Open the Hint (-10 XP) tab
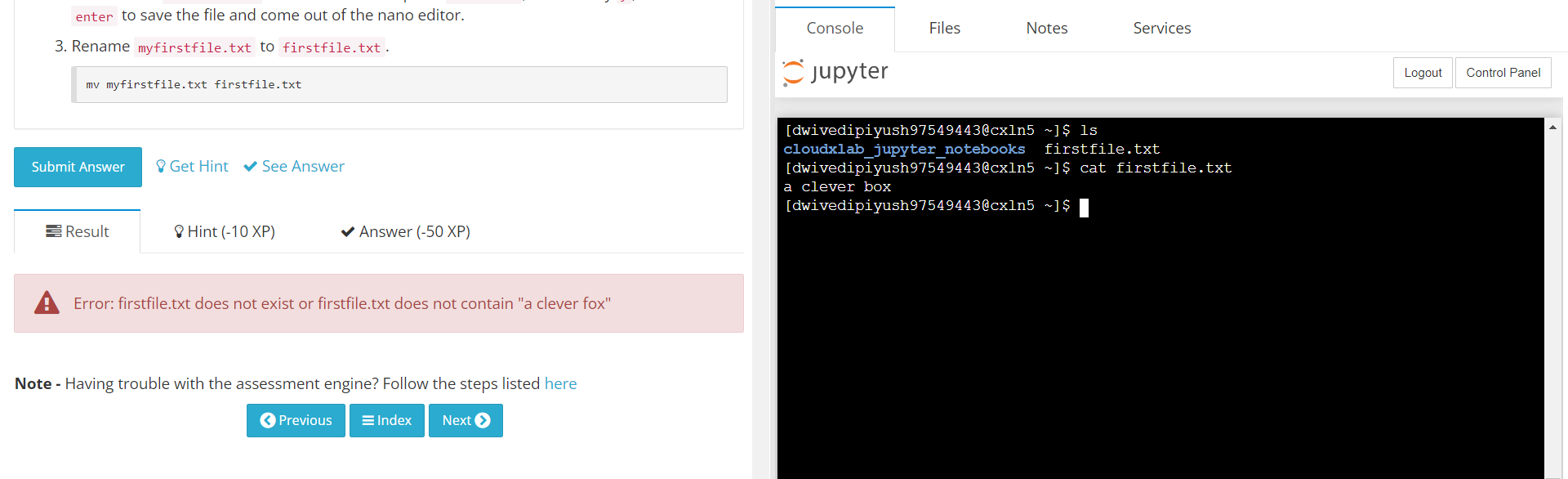 pyautogui.click(x=225, y=231)
